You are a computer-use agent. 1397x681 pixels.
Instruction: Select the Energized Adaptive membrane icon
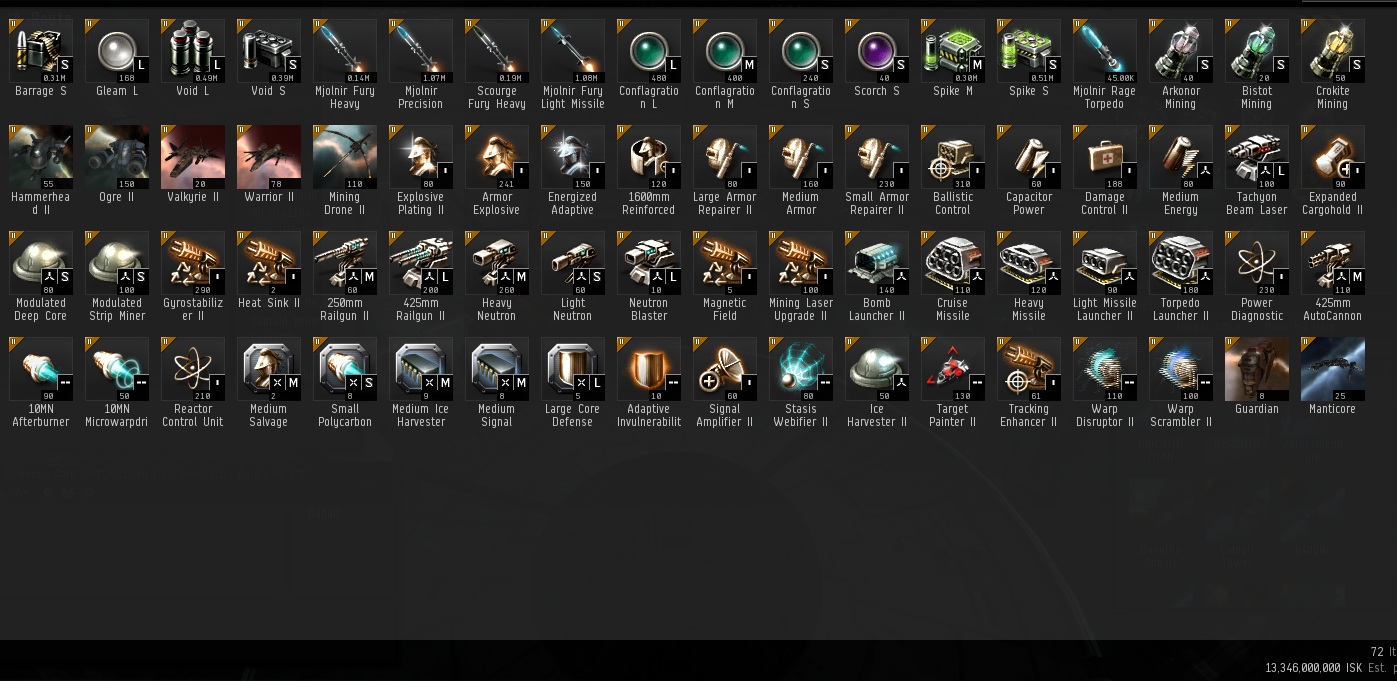pos(573,157)
